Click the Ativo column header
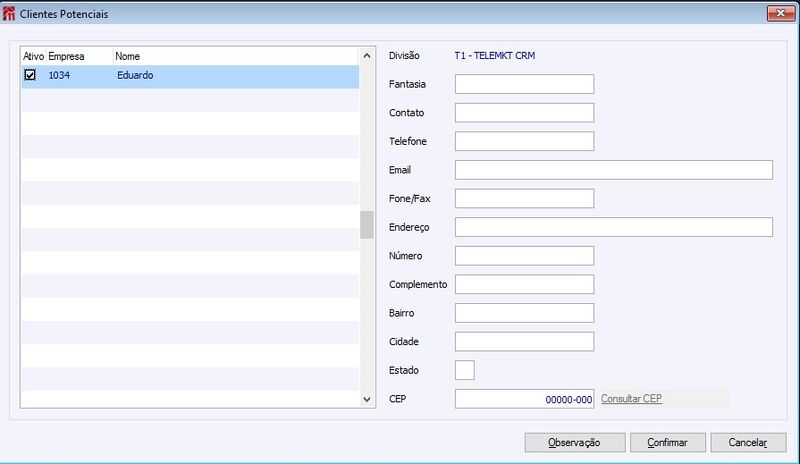Viewport: 800px width, 464px height. pos(34,56)
